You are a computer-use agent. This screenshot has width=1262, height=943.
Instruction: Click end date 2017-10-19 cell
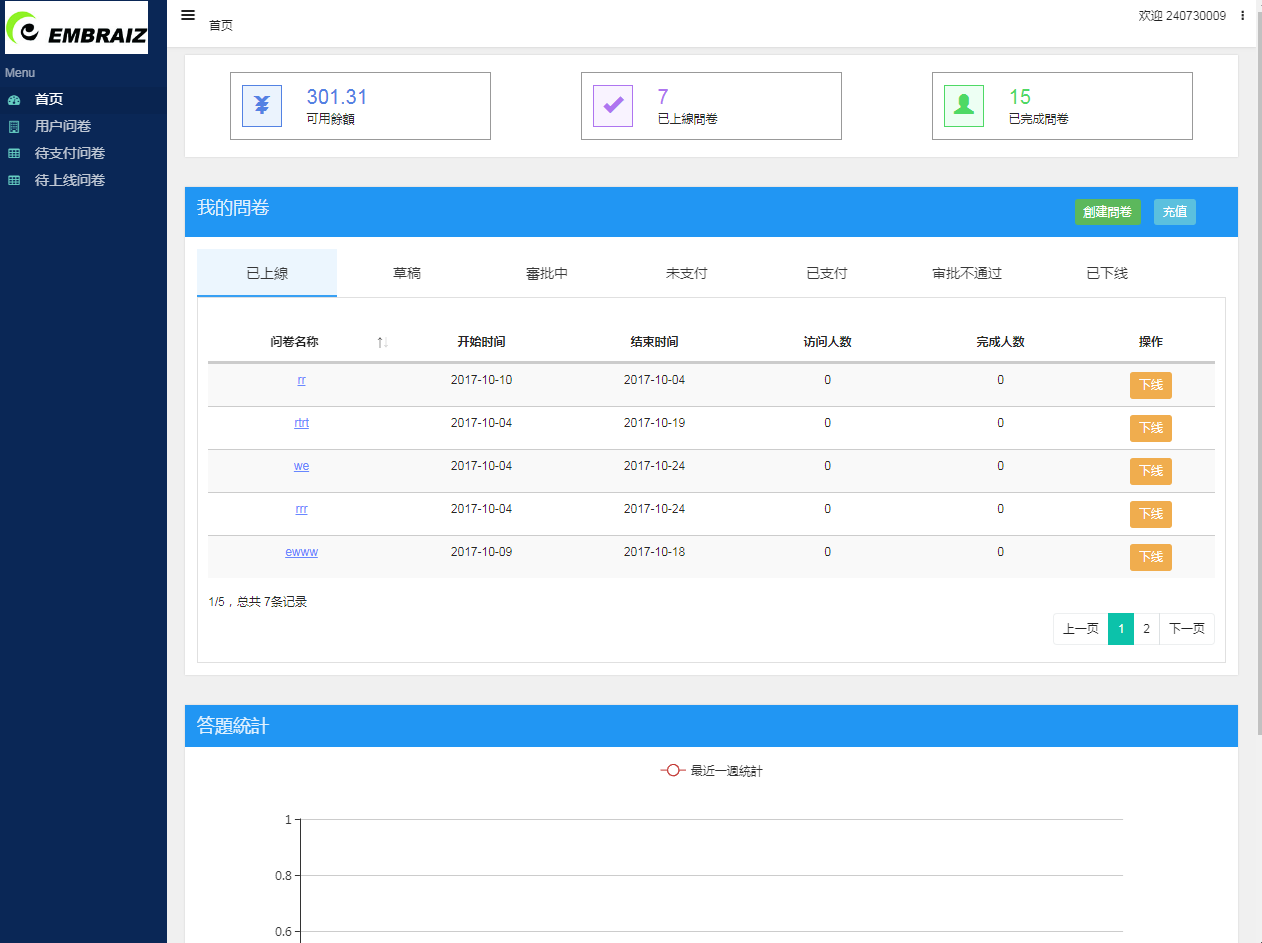click(x=655, y=423)
